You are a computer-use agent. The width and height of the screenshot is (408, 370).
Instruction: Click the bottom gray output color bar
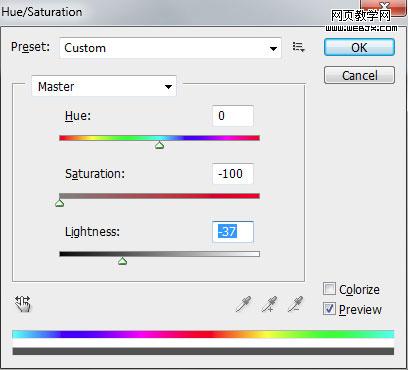pos(203,351)
